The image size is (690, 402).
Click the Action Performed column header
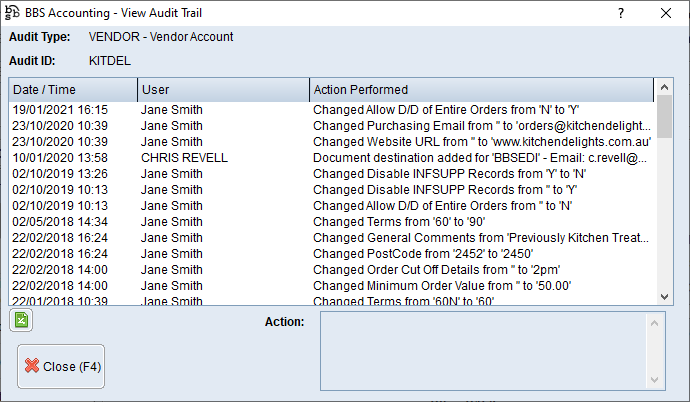[x=480, y=90]
